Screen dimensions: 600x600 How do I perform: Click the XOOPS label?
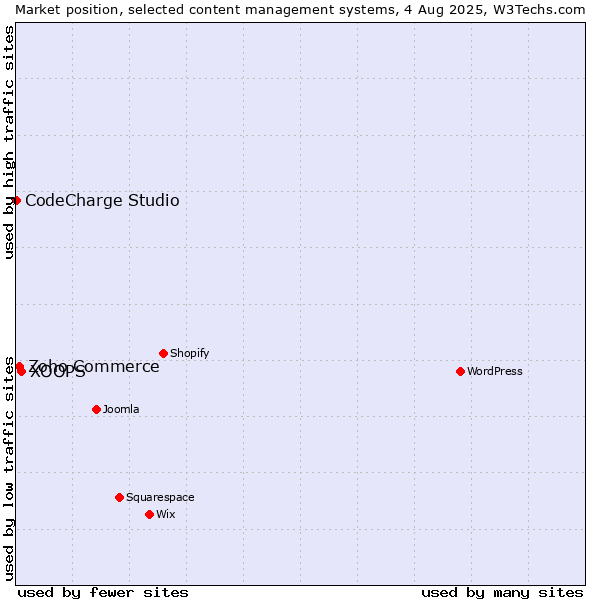tap(57, 372)
